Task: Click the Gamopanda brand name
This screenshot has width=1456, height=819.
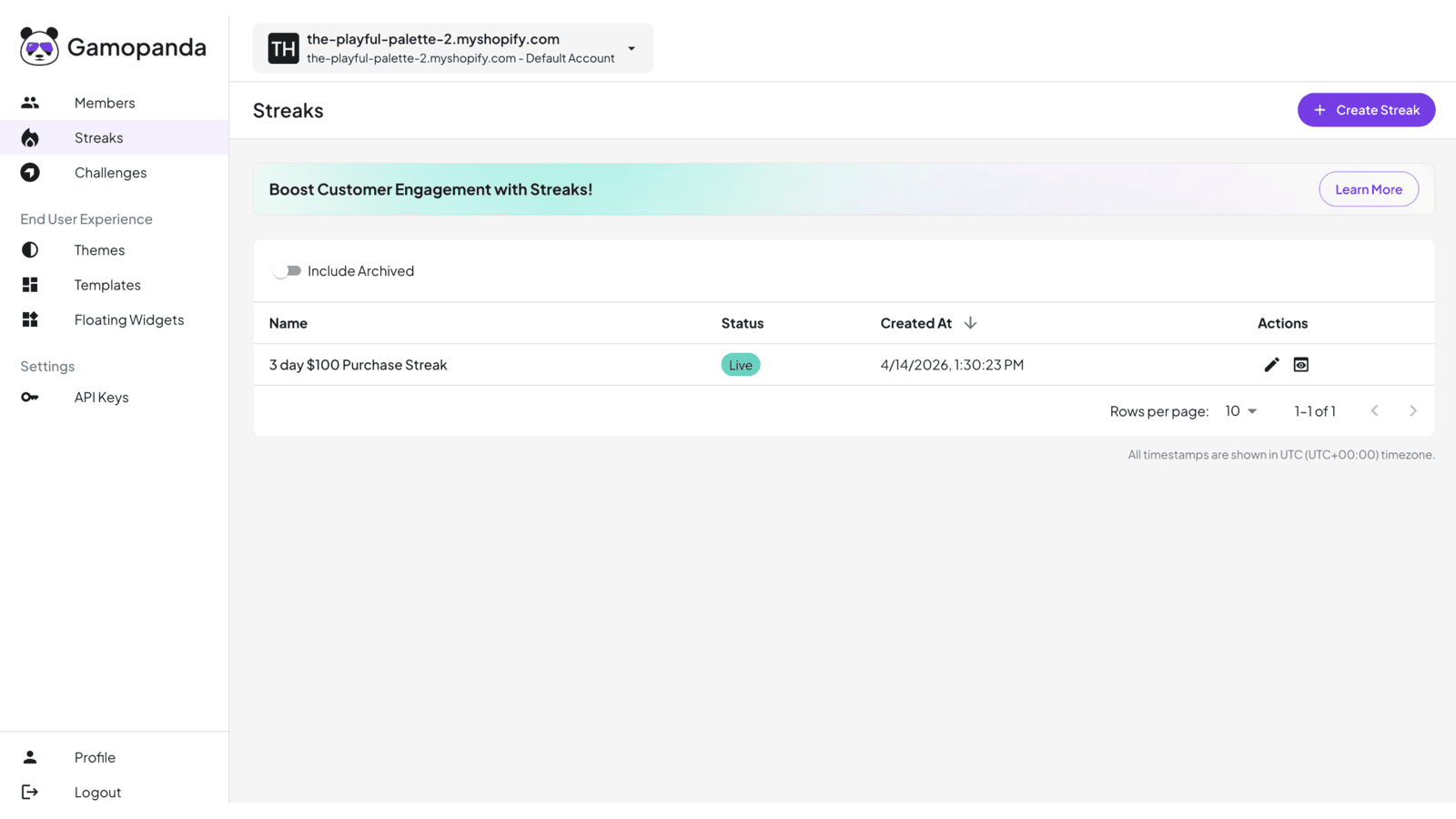Action: click(x=136, y=47)
